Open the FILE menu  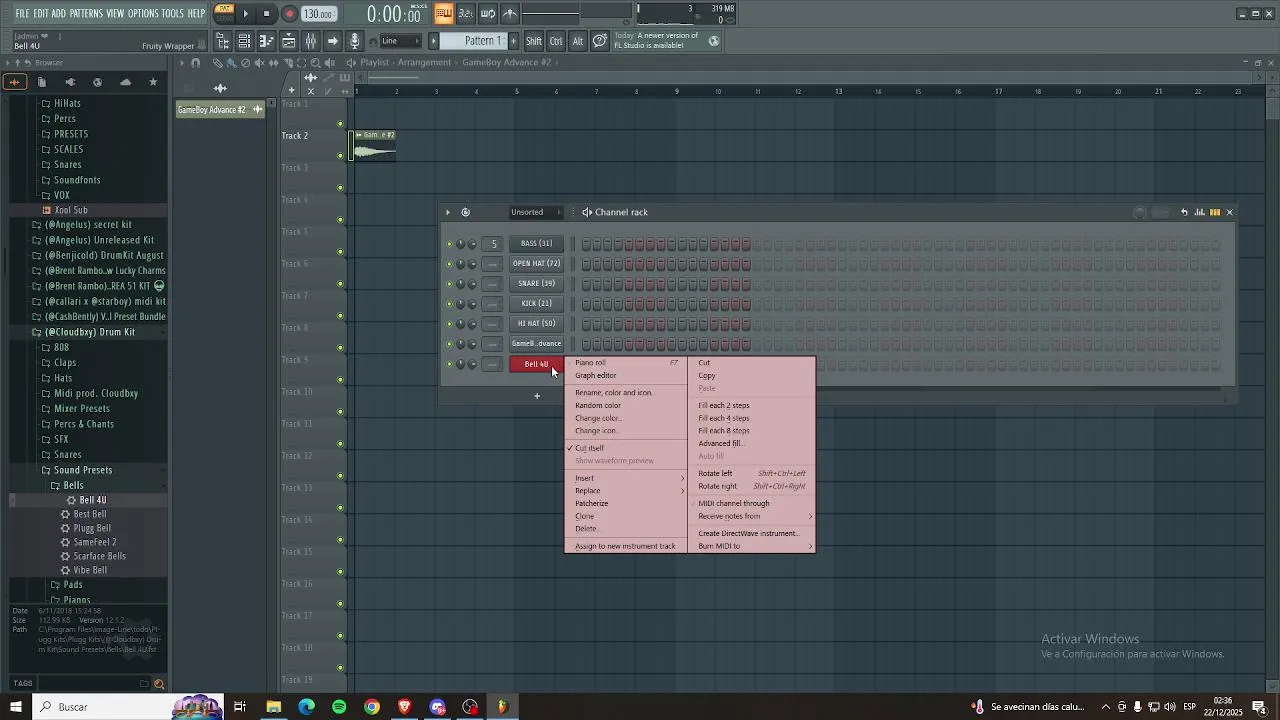(22, 13)
